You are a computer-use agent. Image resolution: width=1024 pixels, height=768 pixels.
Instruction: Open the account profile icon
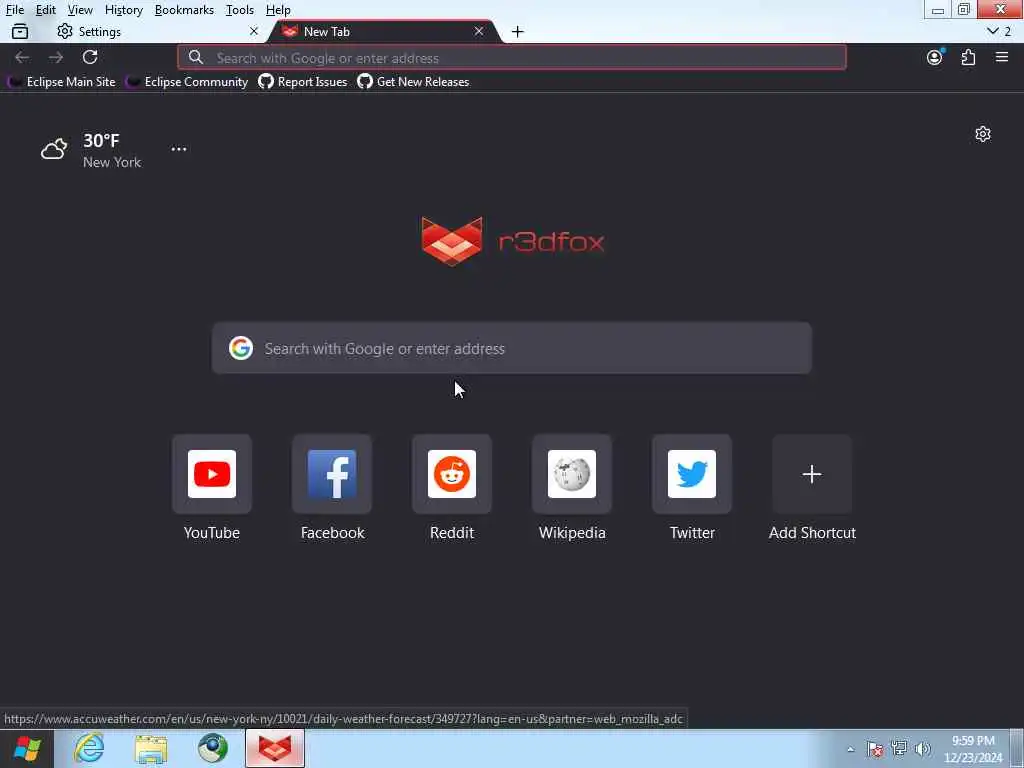935,57
